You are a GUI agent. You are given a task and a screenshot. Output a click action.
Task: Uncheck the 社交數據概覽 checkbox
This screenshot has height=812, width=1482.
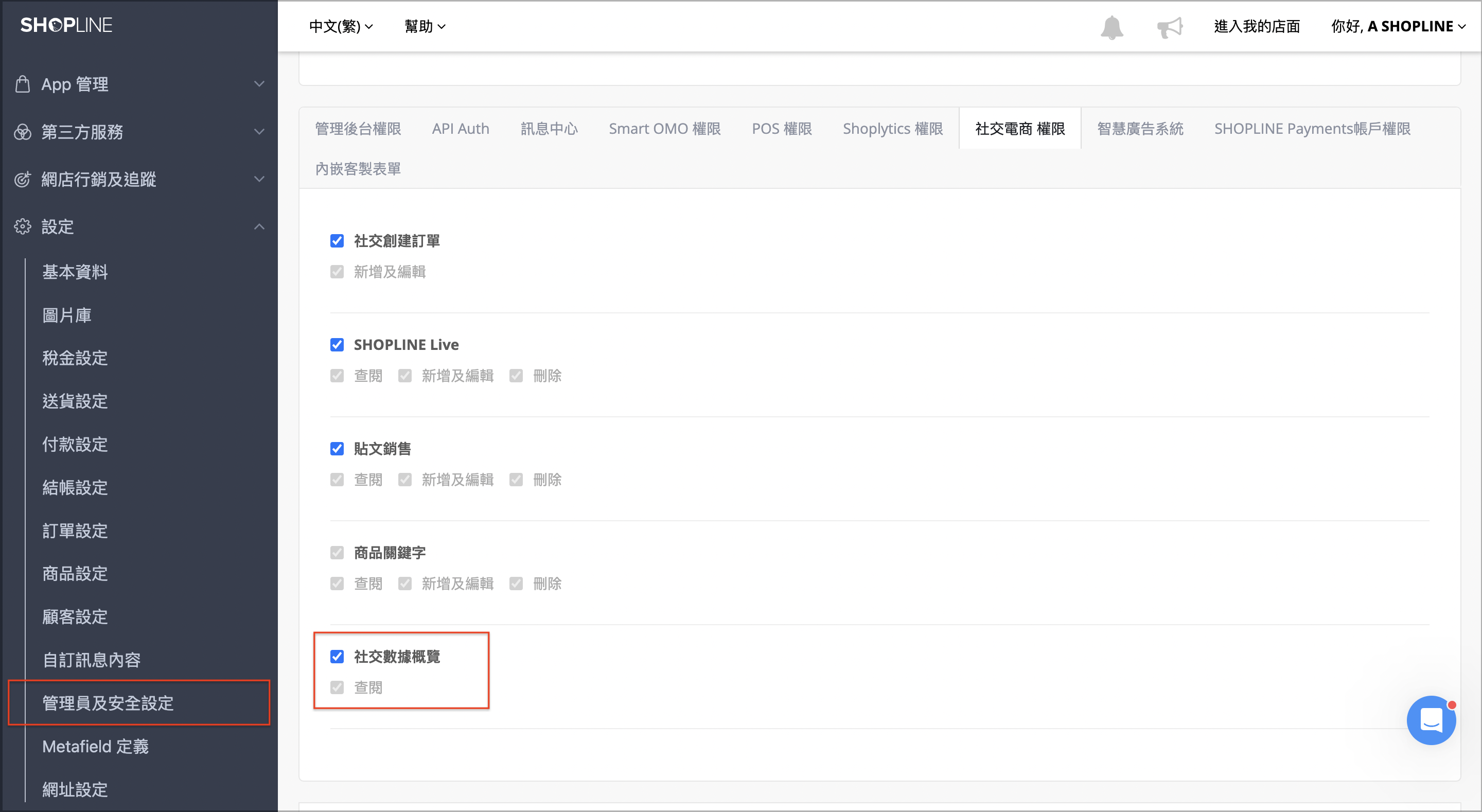337,656
